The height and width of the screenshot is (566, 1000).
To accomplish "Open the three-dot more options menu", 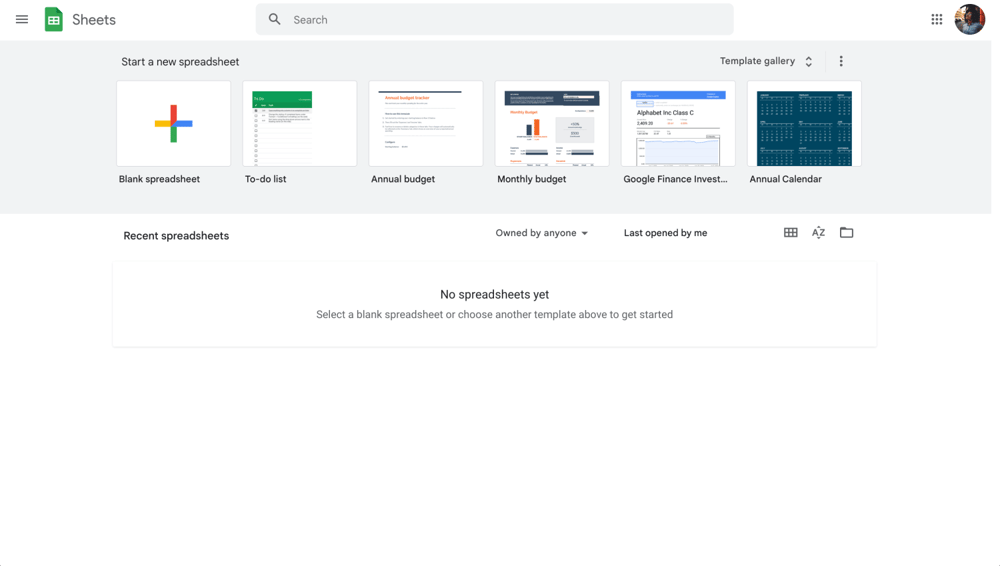I will 841,61.
